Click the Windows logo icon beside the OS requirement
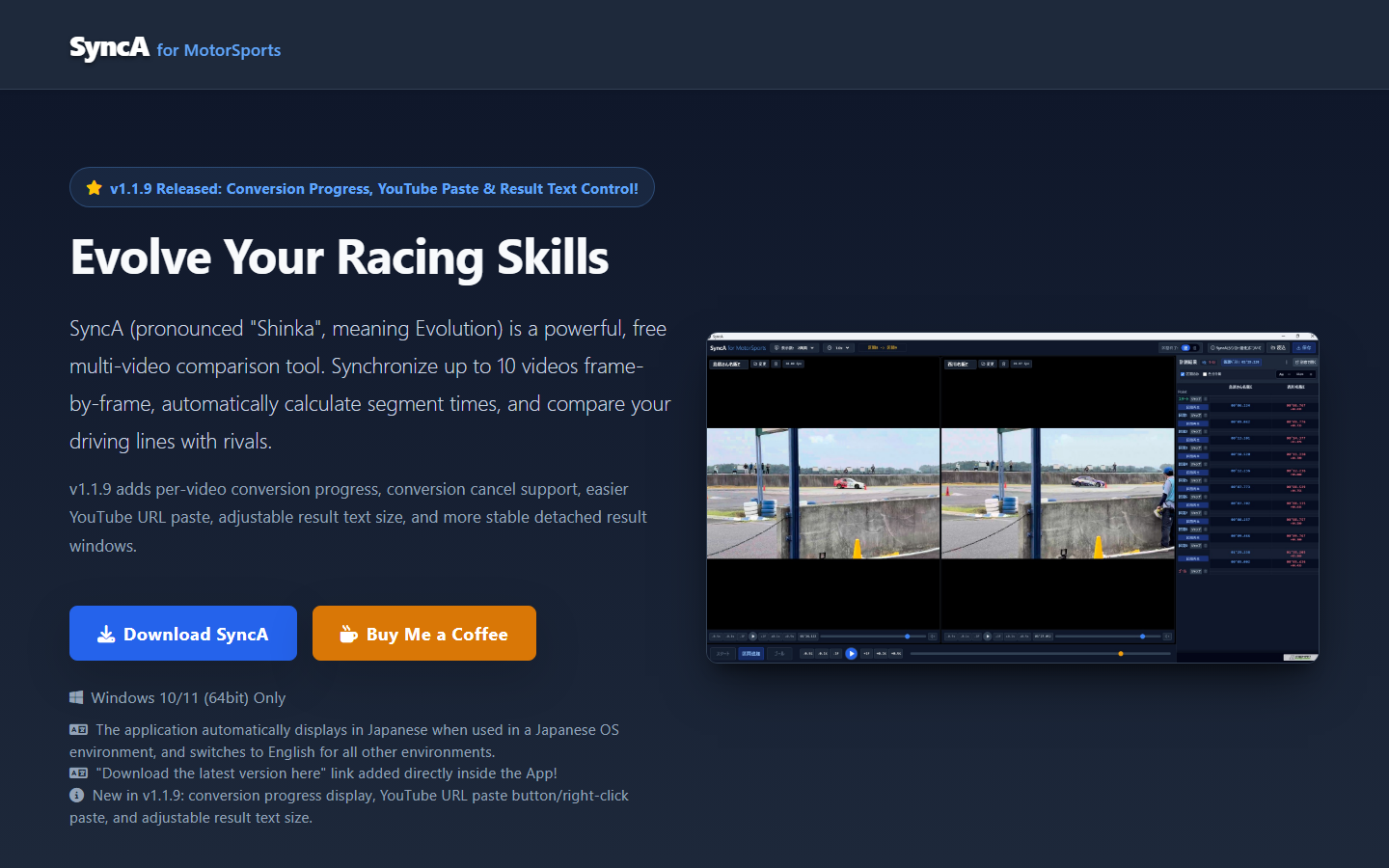The height and width of the screenshot is (868, 1389). 76,697
